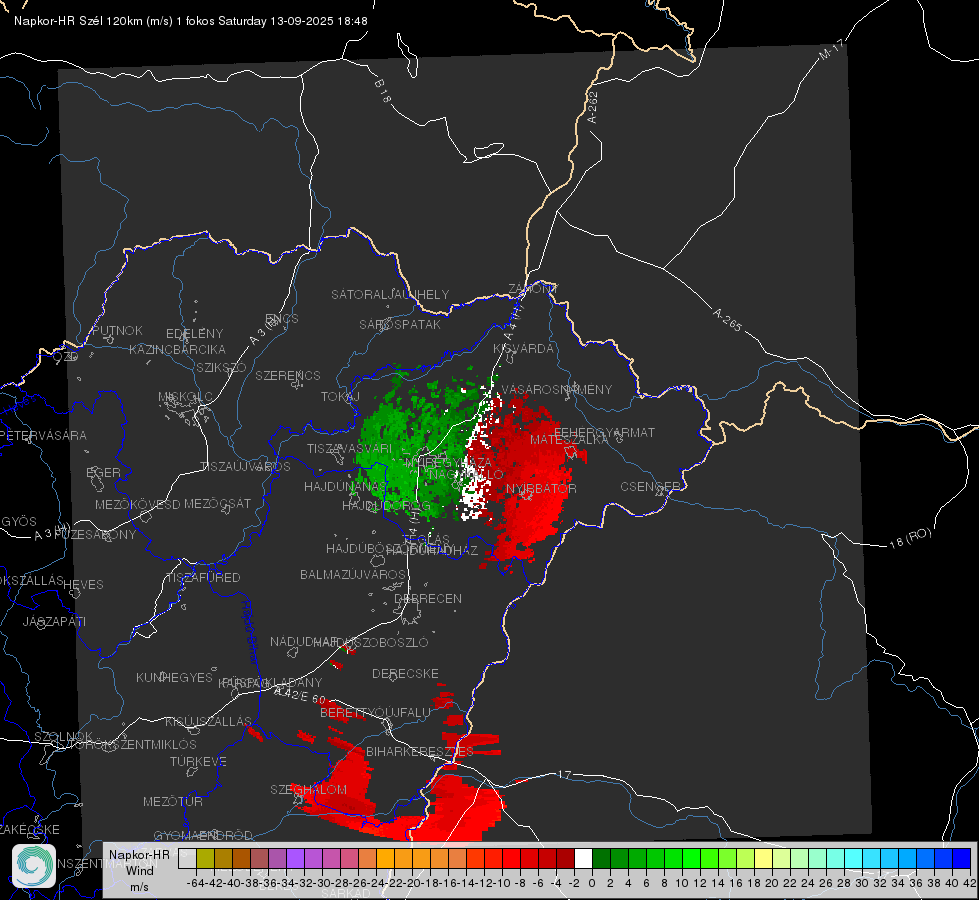
Task: Click the 18 (RO) road label
Action: point(910,538)
